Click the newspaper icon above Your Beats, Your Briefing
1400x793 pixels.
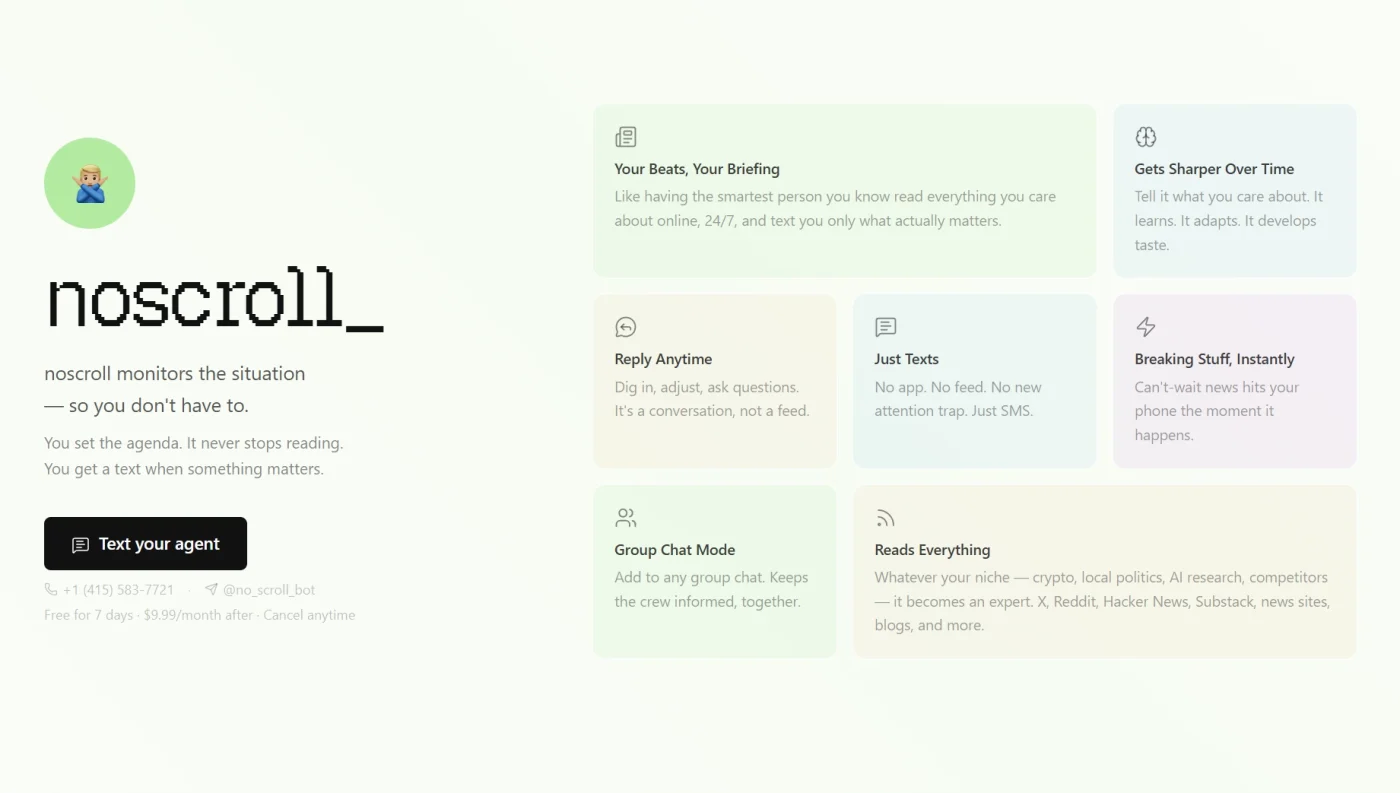click(626, 137)
